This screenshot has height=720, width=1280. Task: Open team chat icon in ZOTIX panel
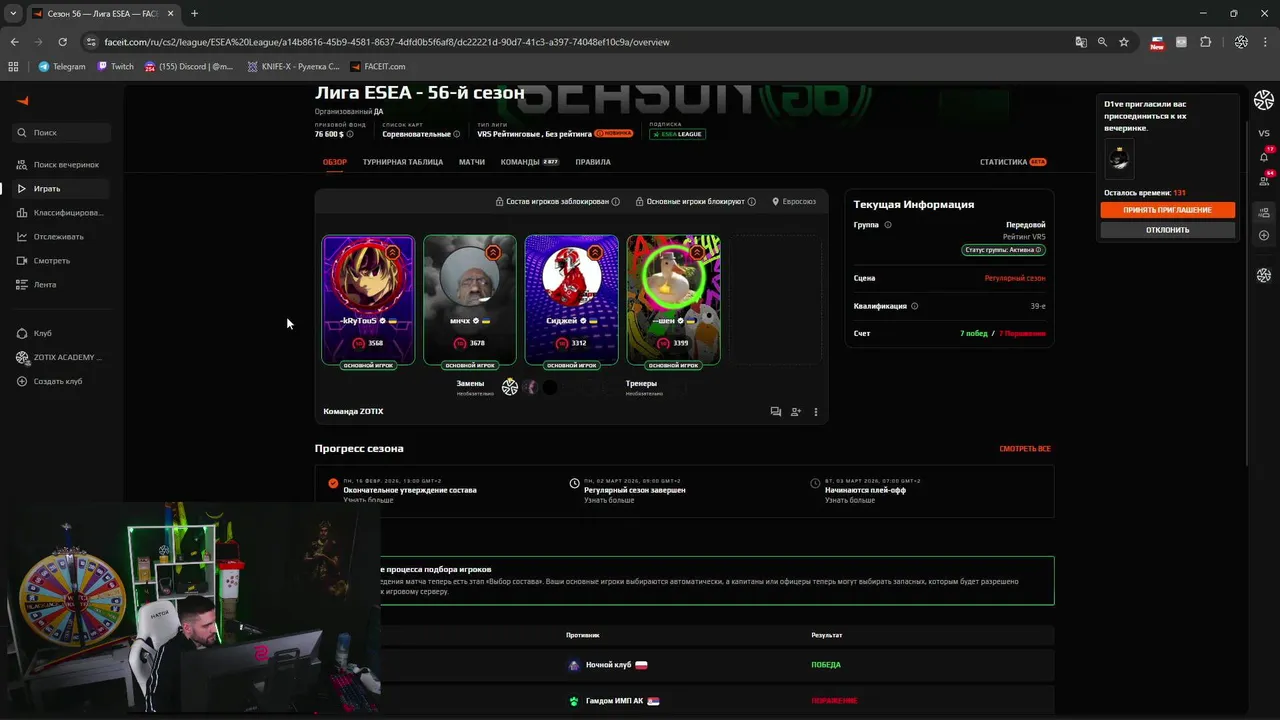coord(775,411)
